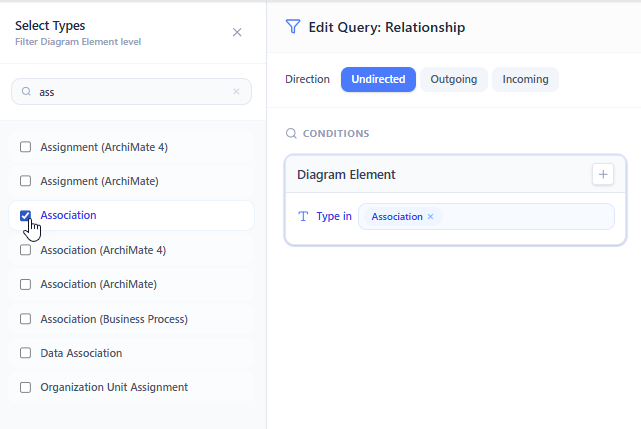Focus the type search field

click(131, 92)
